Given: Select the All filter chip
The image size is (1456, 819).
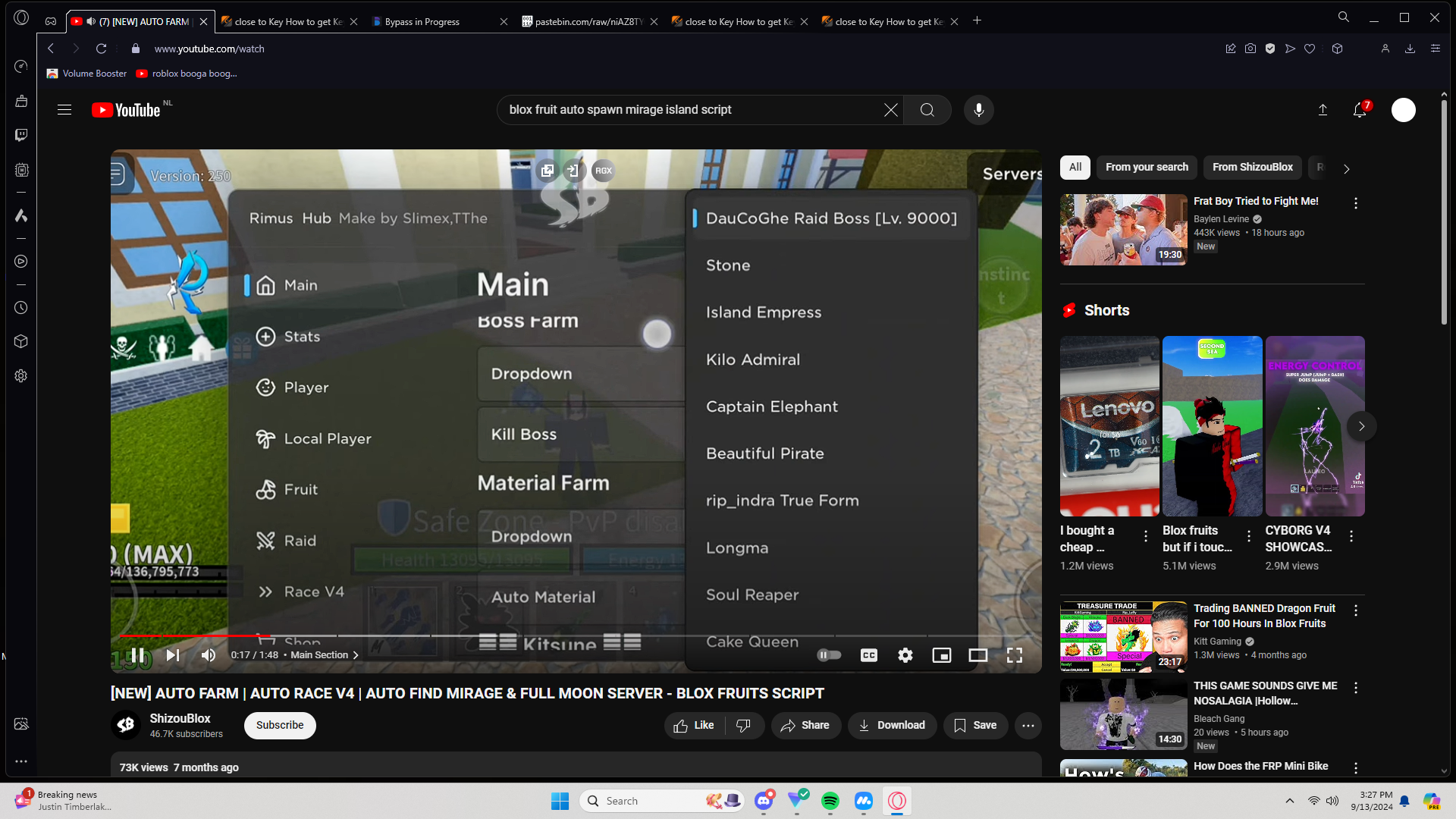Looking at the screenshot, I should [x=1075, y=168].
